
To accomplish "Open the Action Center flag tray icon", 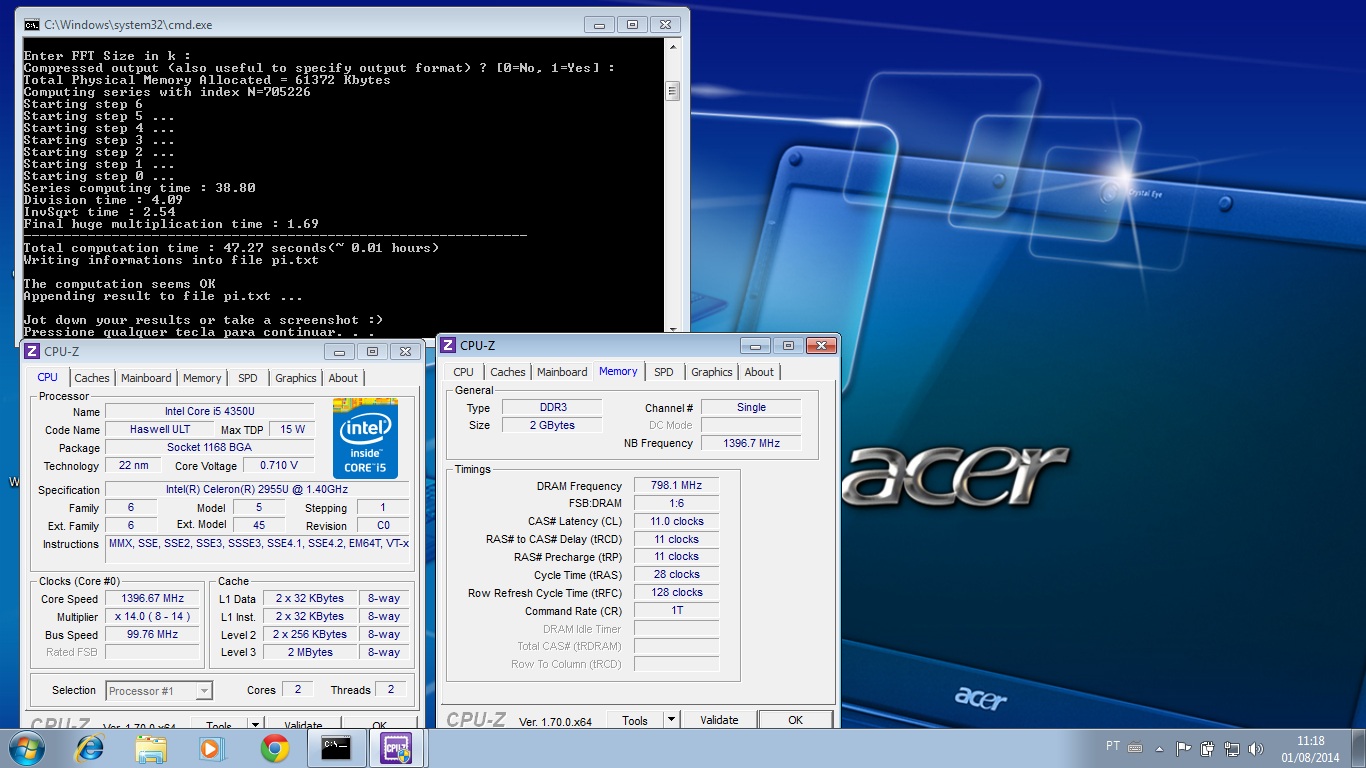I will 1184,748.
